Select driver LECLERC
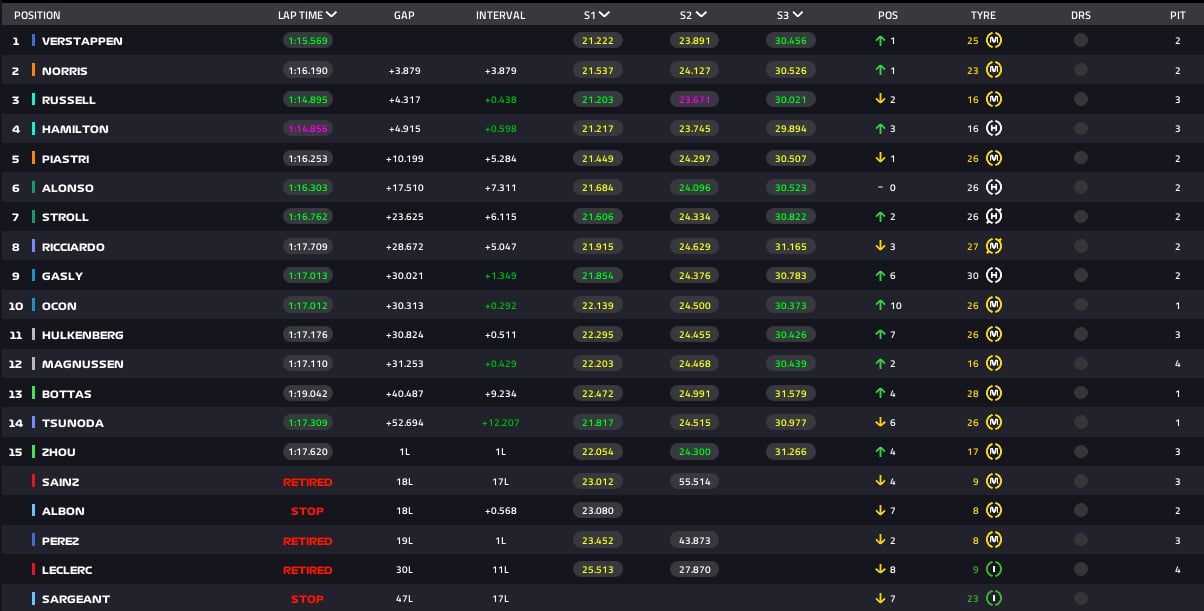The height and width of the screenshot is (611, 1204). (66, 570)
